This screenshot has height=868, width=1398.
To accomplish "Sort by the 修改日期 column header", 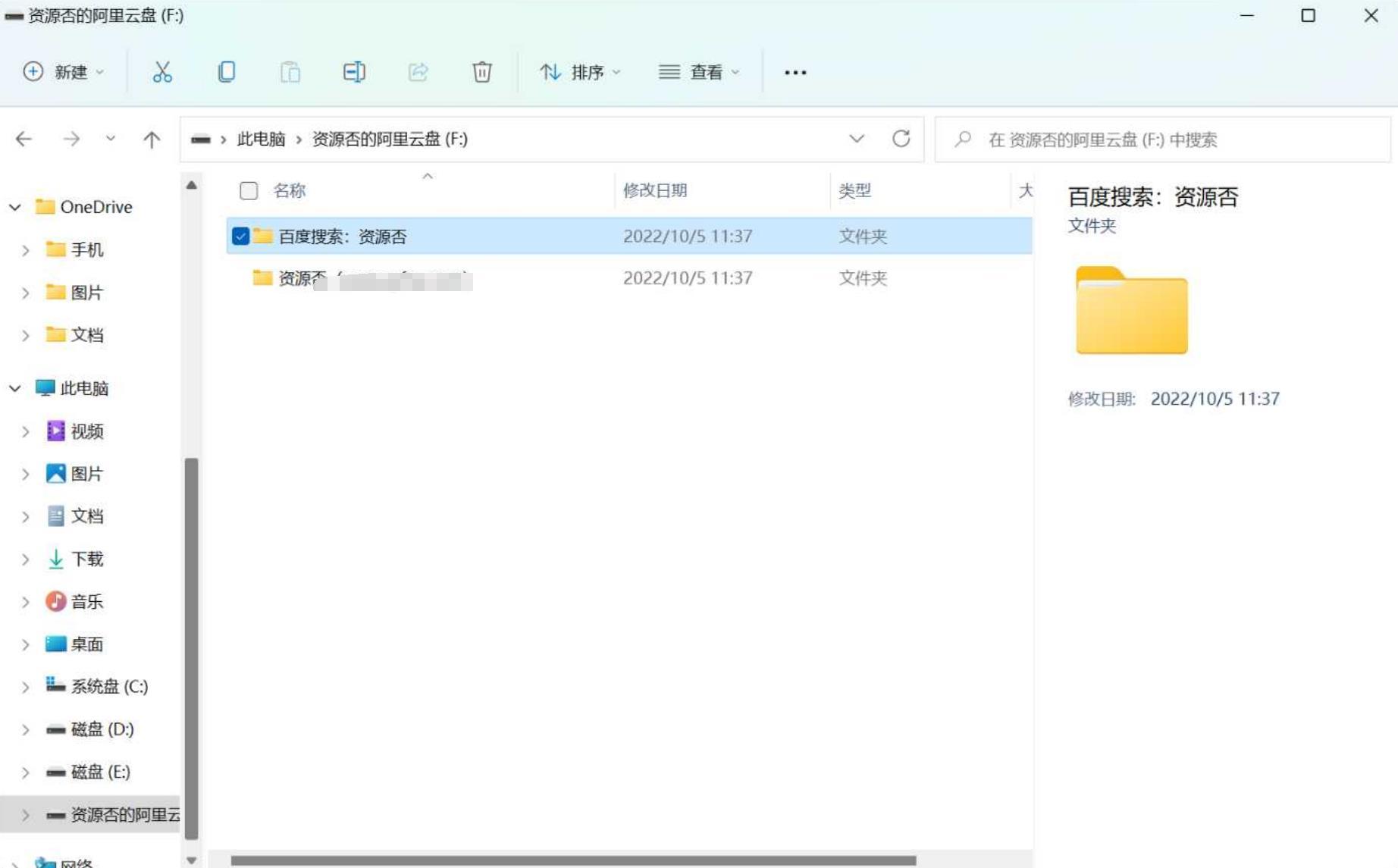I will tap(655, 190).
